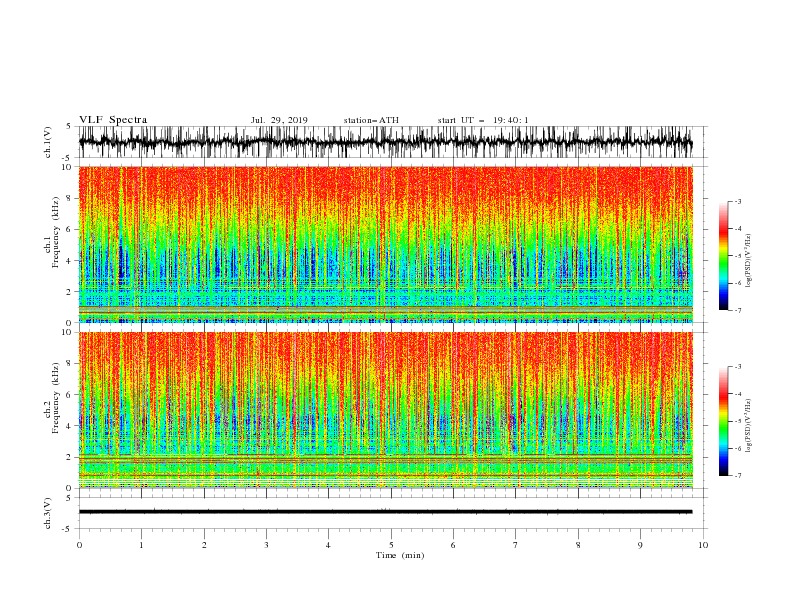Click the "ch.3(V)" axis label

[48, 513]
